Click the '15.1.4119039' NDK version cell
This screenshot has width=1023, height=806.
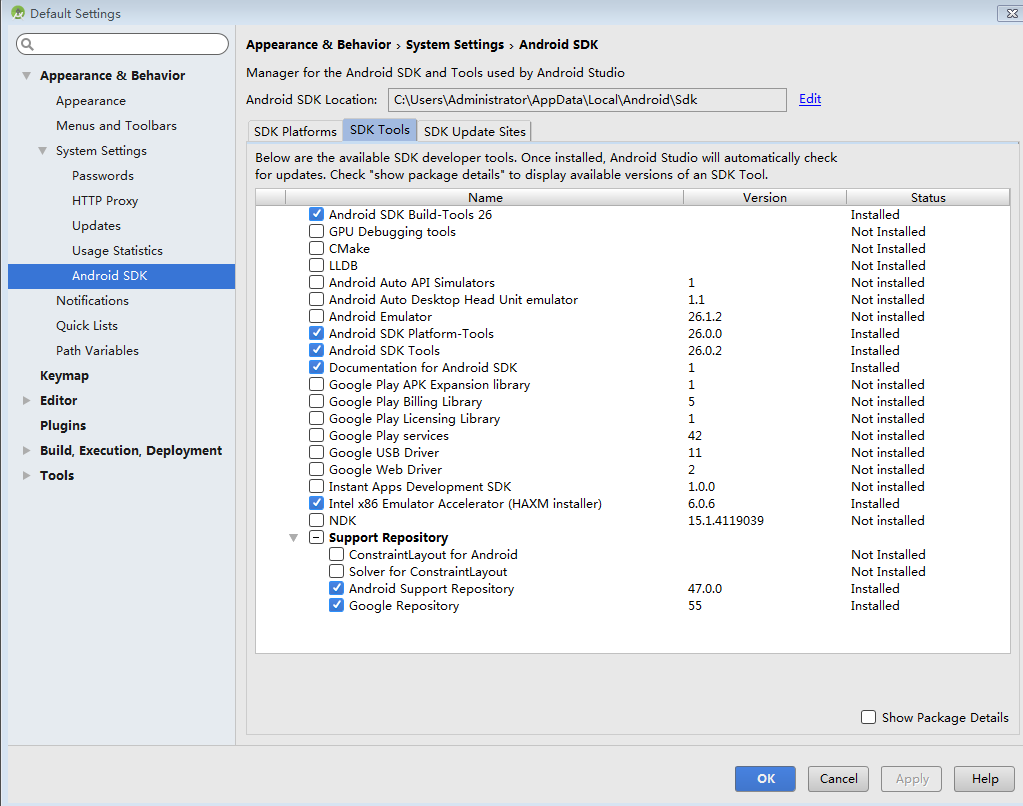[725, 520]
